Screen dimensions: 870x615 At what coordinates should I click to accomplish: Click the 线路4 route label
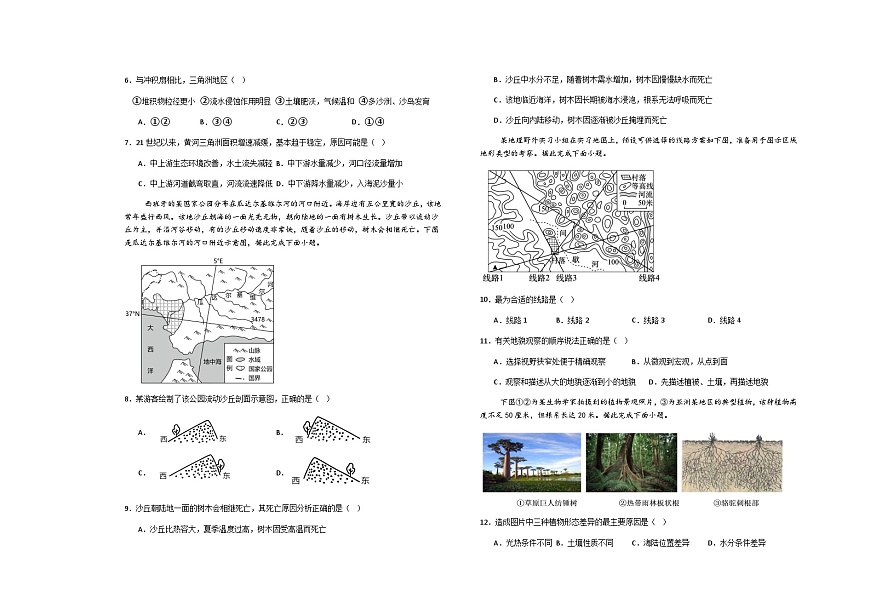pyautogui.click(x=649, y=277)
